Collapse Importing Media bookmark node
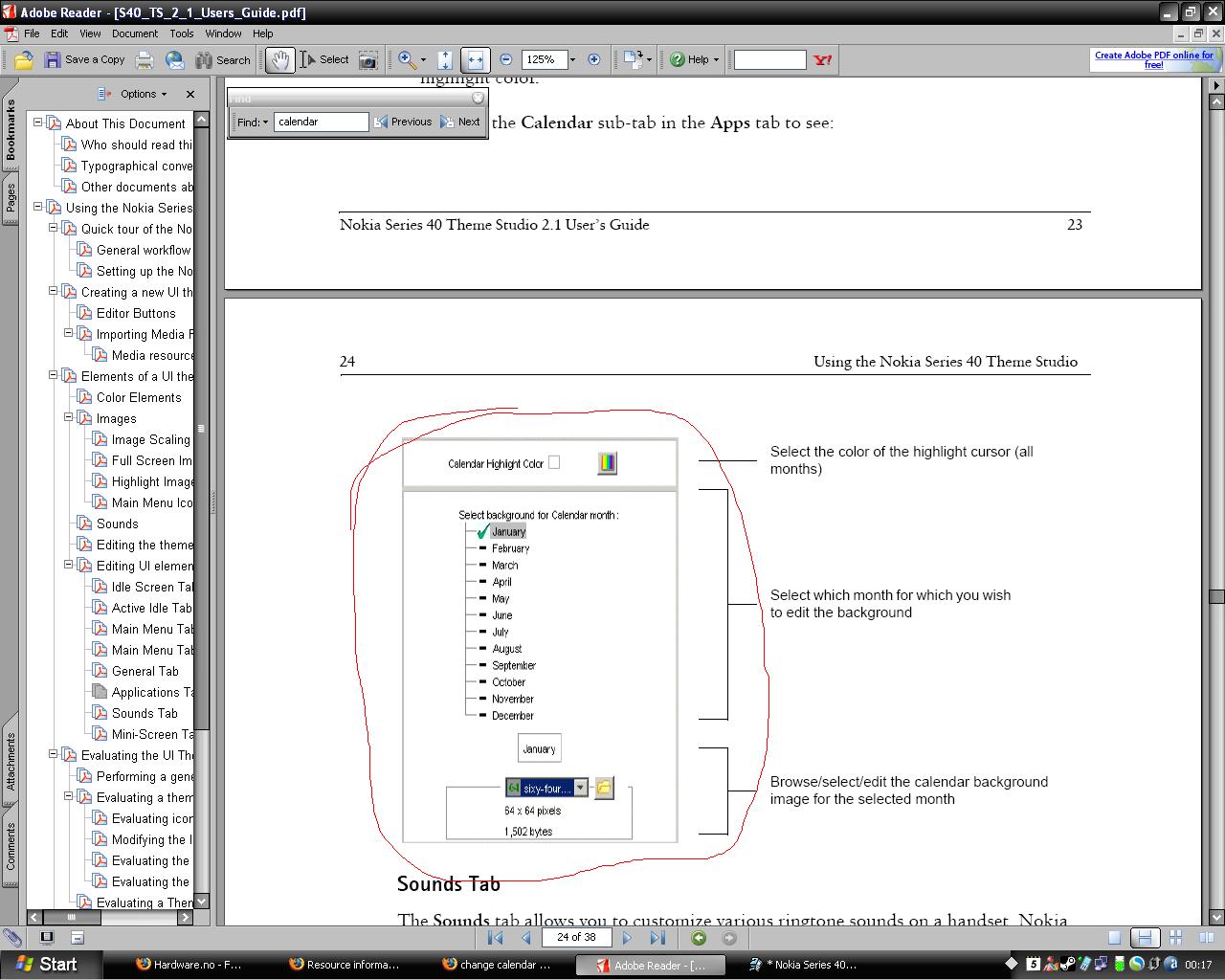Image resolution: width=1225 pixels, height=980 pixels. click(69, 332)
